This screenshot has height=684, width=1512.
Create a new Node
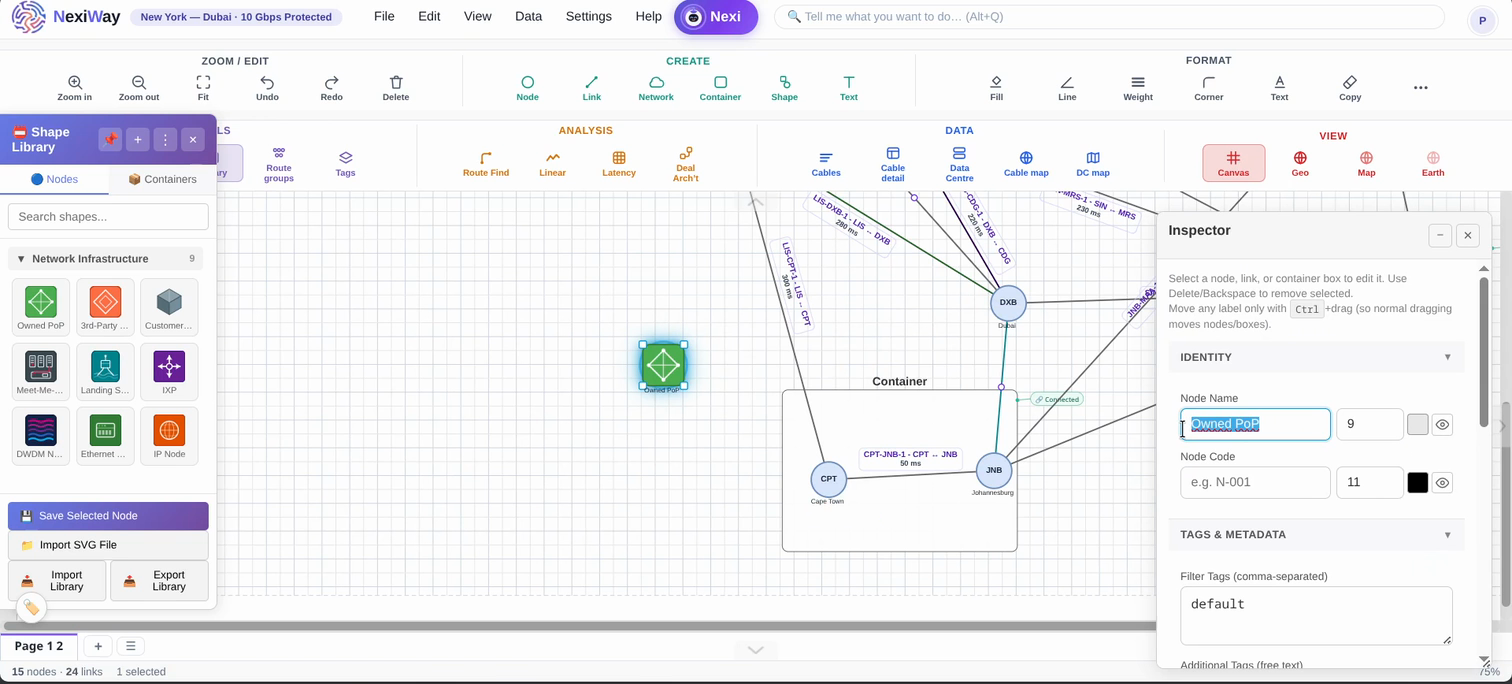(x=527, y=88)
